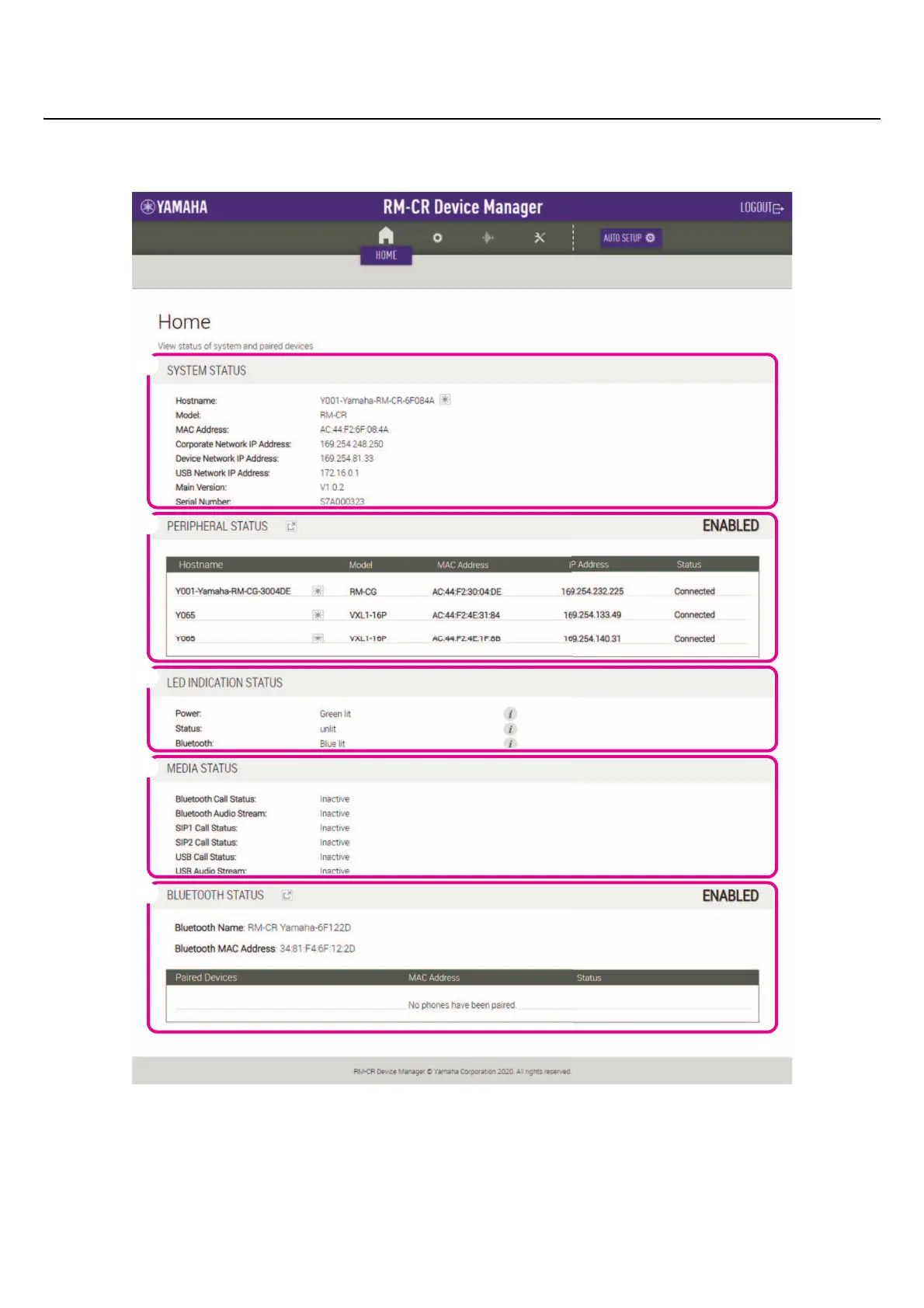Click the Paired Devices column header
The width and height of the screenshot is (924, 1308).
[206, 978]
